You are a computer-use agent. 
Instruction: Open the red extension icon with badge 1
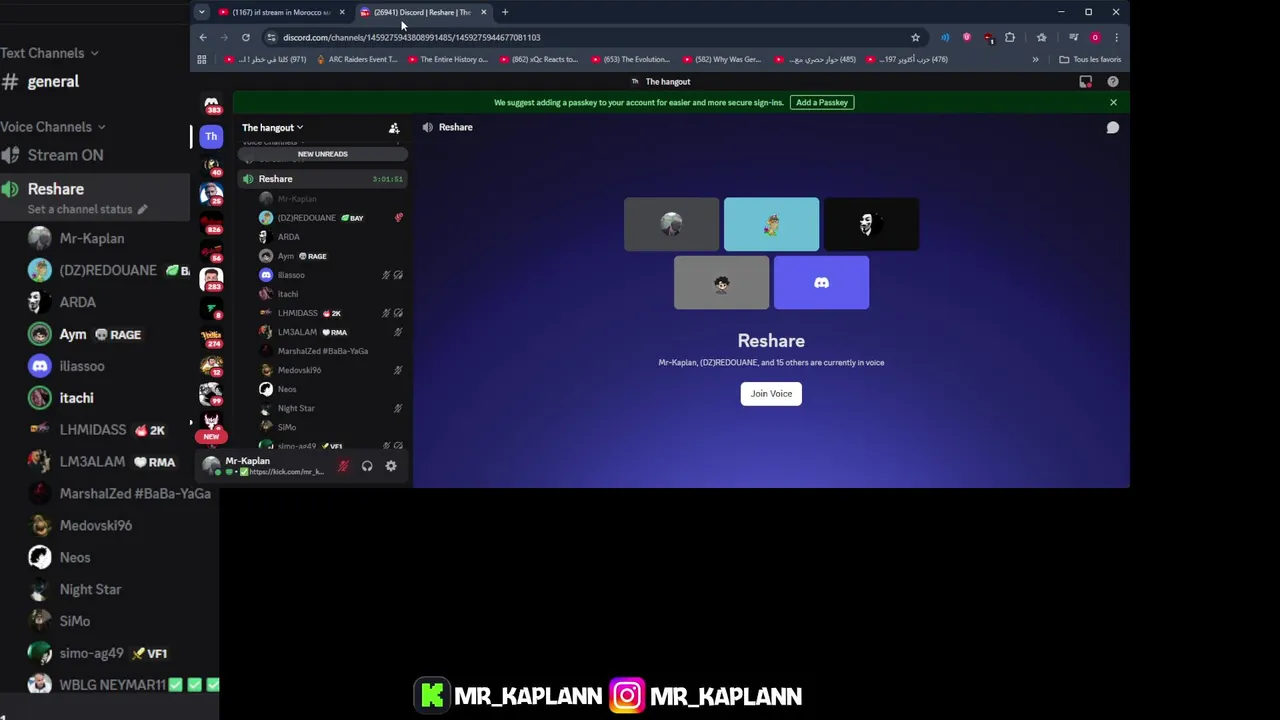point(988,37)
